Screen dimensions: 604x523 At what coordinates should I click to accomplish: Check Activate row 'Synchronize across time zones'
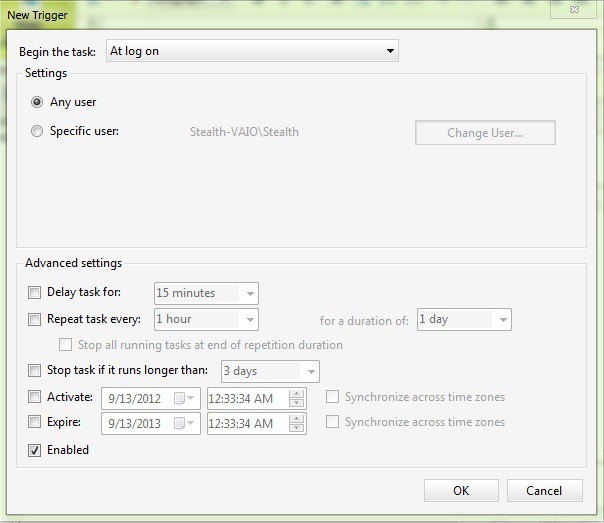click(x=332, y=397)
